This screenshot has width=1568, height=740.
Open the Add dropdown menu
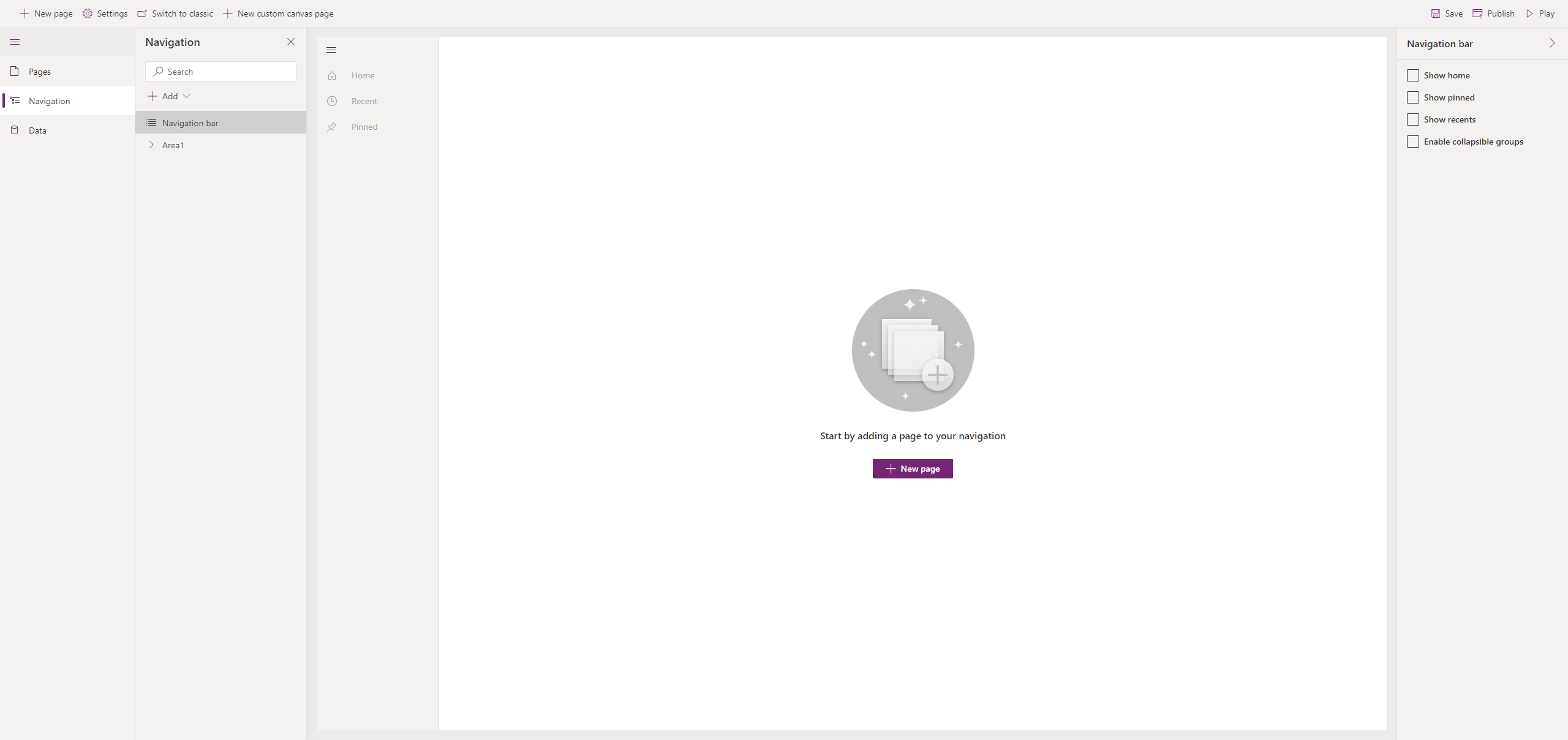169,95
